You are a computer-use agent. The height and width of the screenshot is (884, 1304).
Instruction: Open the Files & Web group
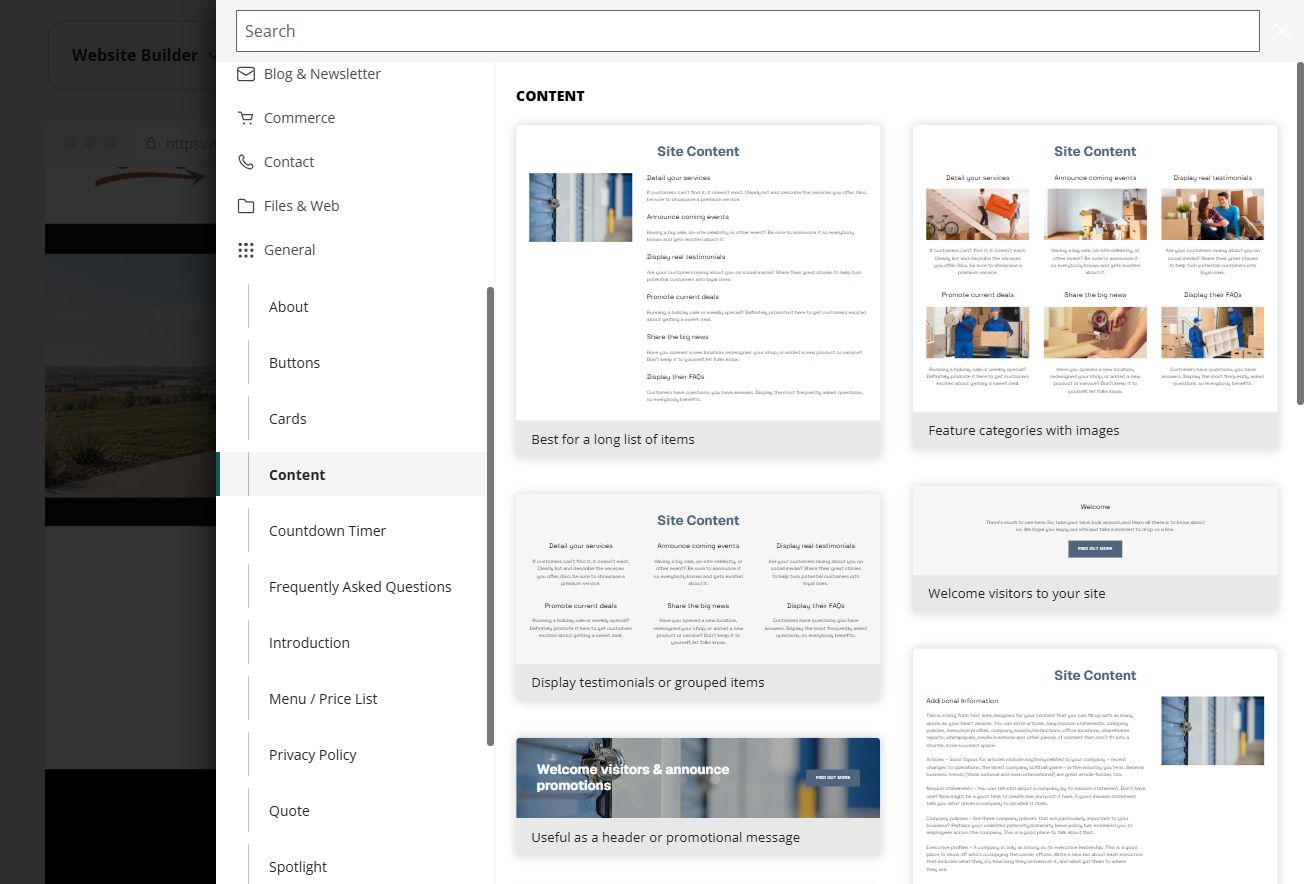pyautogui.click(x=301, y=206)
